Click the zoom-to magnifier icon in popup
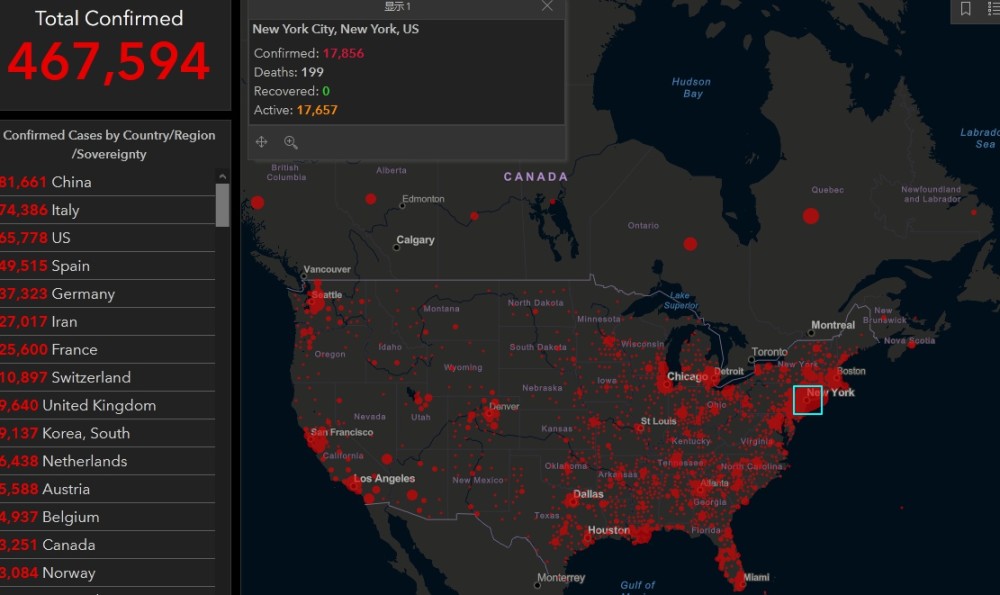The height and width of the screenshot is (595, 1000). (291, 142)
